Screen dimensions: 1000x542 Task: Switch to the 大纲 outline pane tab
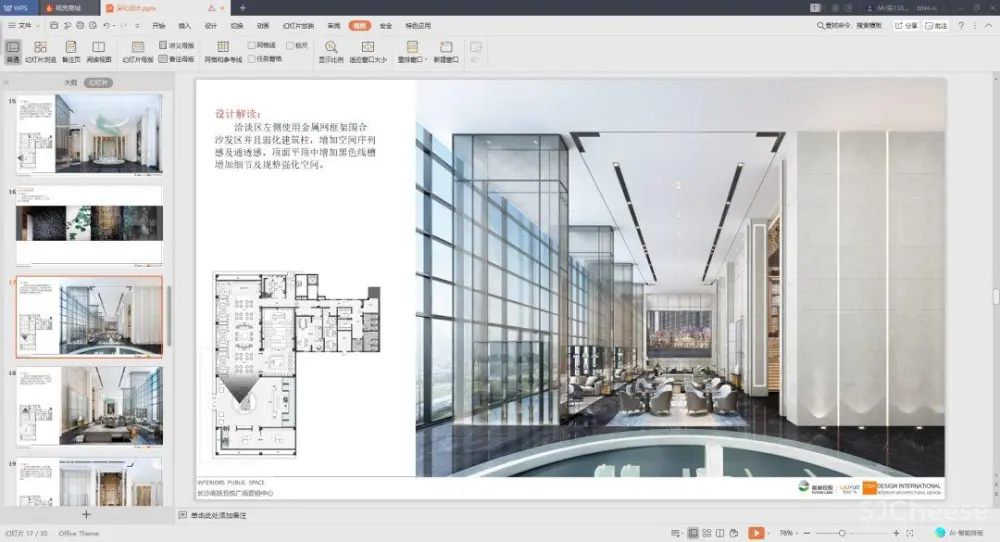point(70,83)
